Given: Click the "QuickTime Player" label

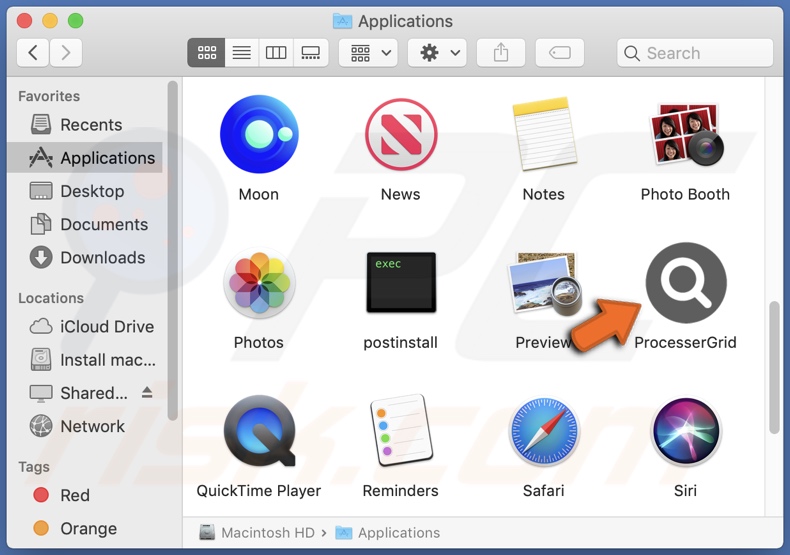Looking at the screenshot, I should tap(258, 491).
